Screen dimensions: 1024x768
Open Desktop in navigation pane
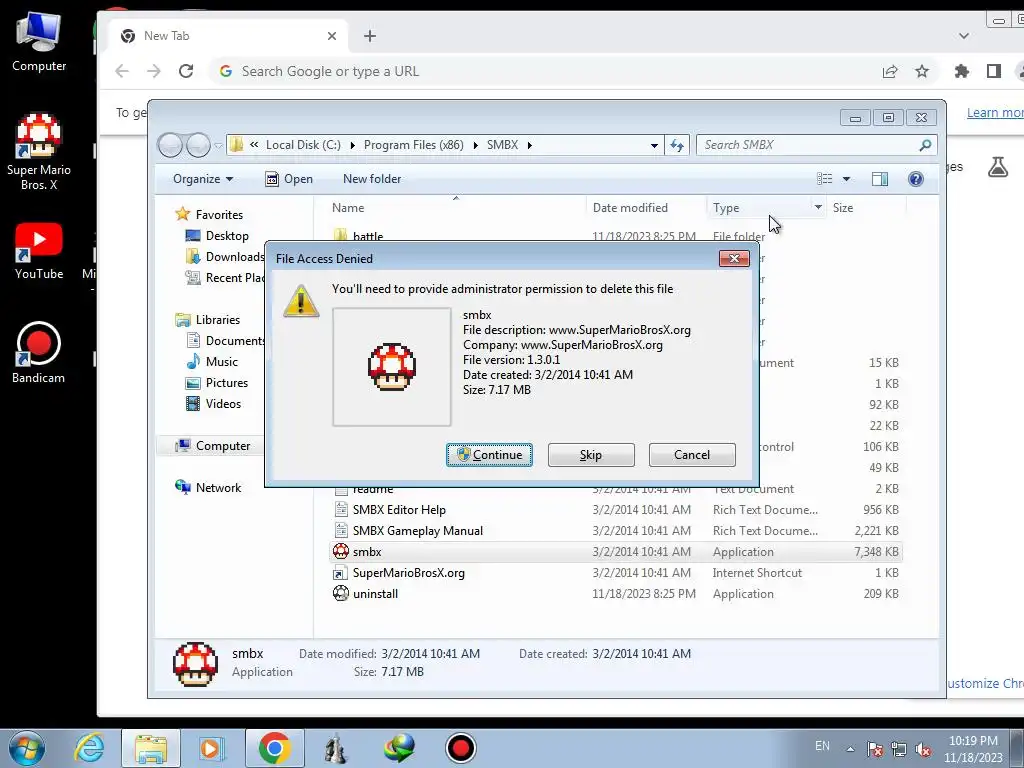pyautogui.click(x=227, y=236)
